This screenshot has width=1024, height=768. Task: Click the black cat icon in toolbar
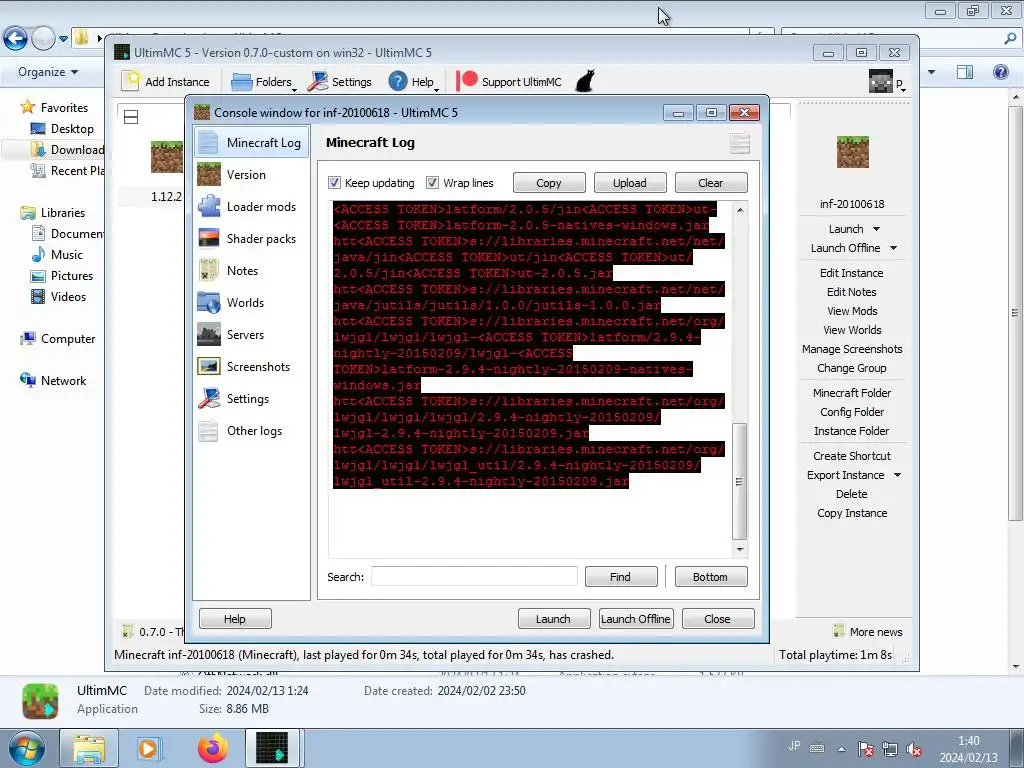tap(585, 82)
